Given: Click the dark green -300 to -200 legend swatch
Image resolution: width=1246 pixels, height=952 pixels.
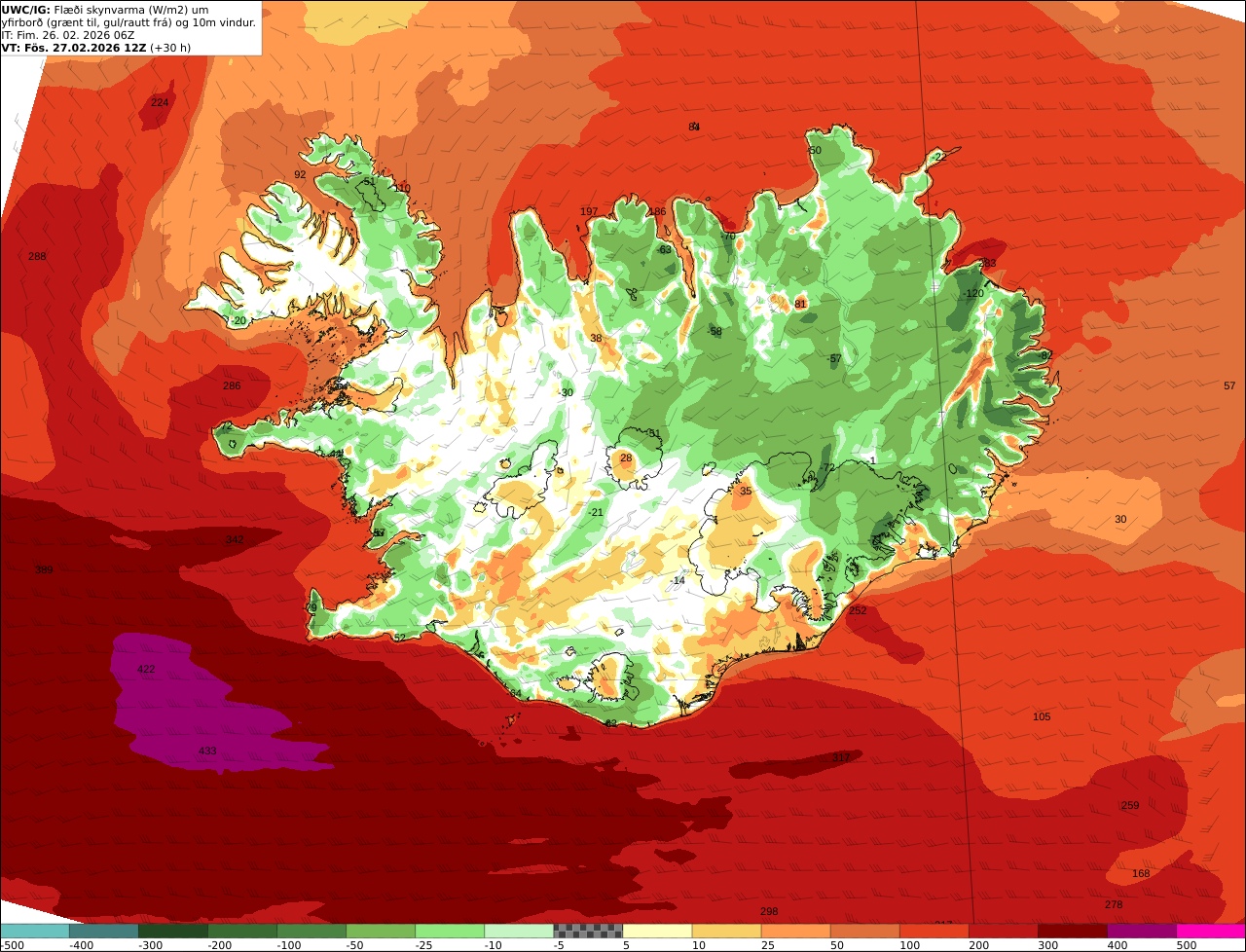Looking at the screenshot, I should click(x=172, y=931).
